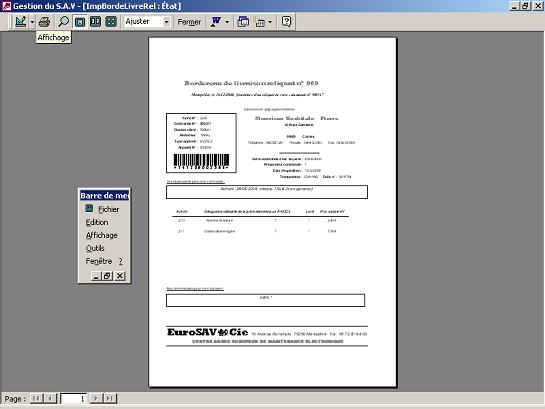Viewport: 545px width, 409px height.
Task: Open the Fichier menu
Action: click(x=108, y=209)
